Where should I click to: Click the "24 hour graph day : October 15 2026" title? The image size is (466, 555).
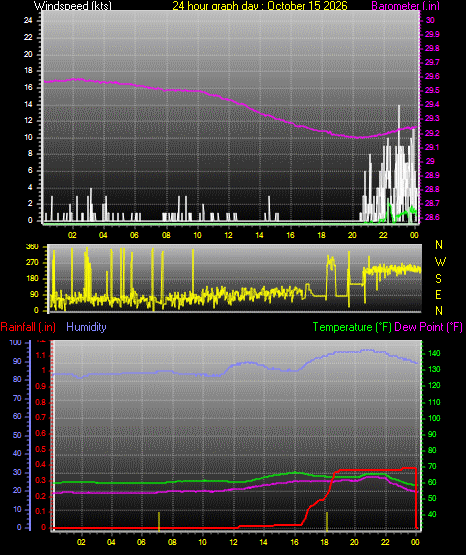tap(260, 6)
